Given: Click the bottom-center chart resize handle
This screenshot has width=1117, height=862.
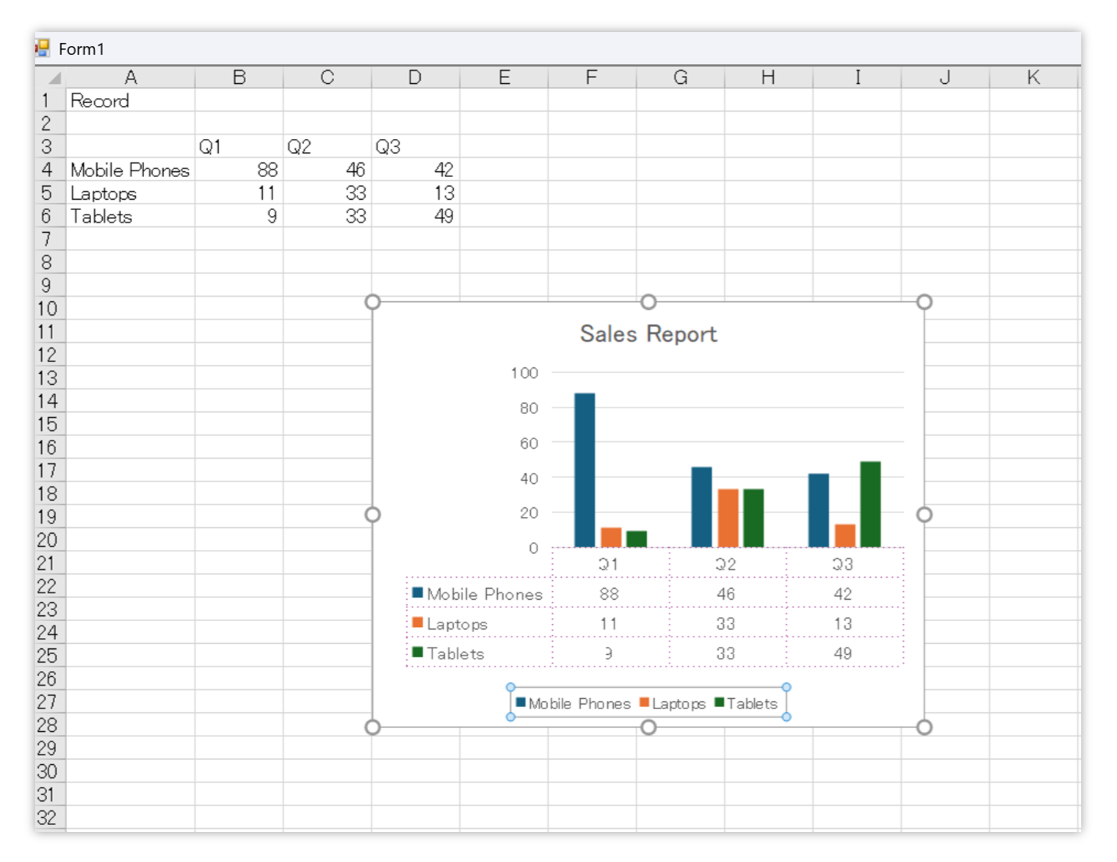Looking at the screenshot, I should click(648, 727).
